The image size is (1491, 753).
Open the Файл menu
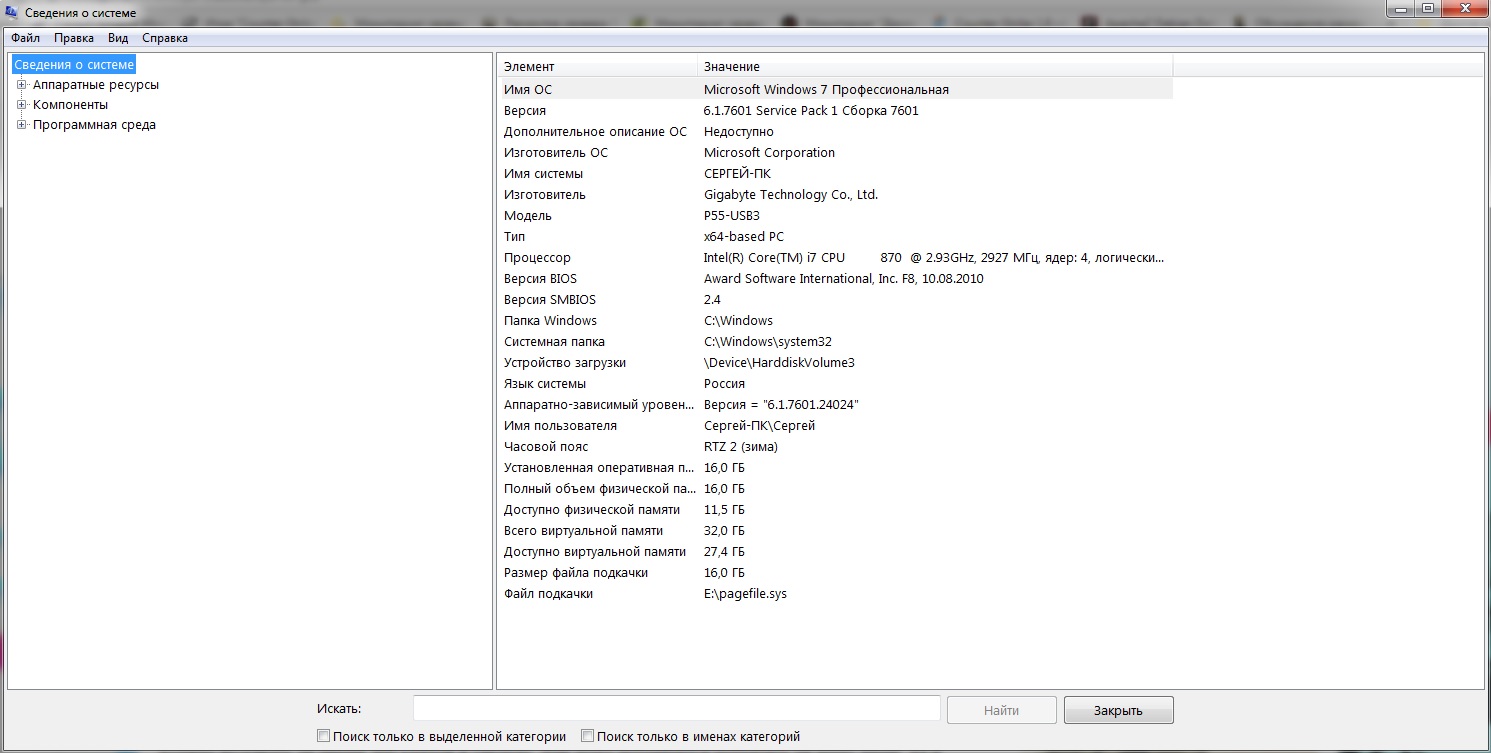point(26,38)
